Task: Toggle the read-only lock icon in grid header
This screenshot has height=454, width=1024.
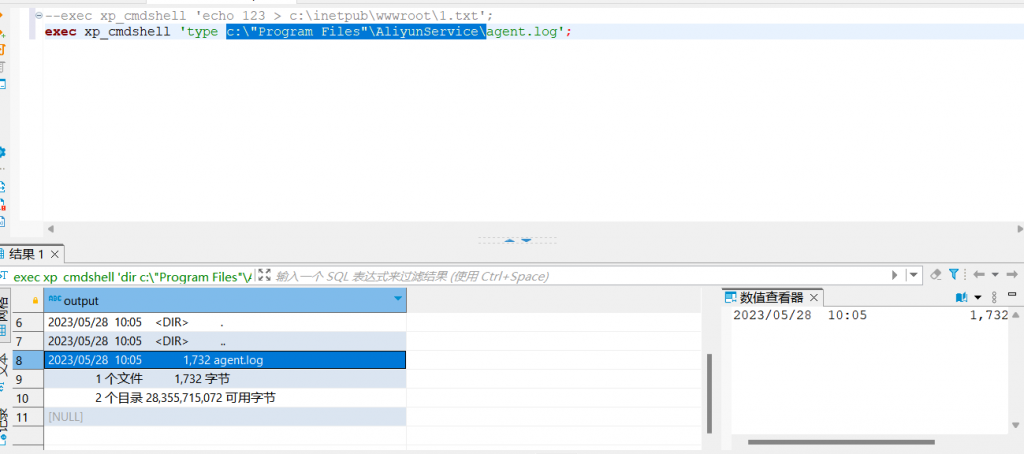Action: click(x=36, y=300)
